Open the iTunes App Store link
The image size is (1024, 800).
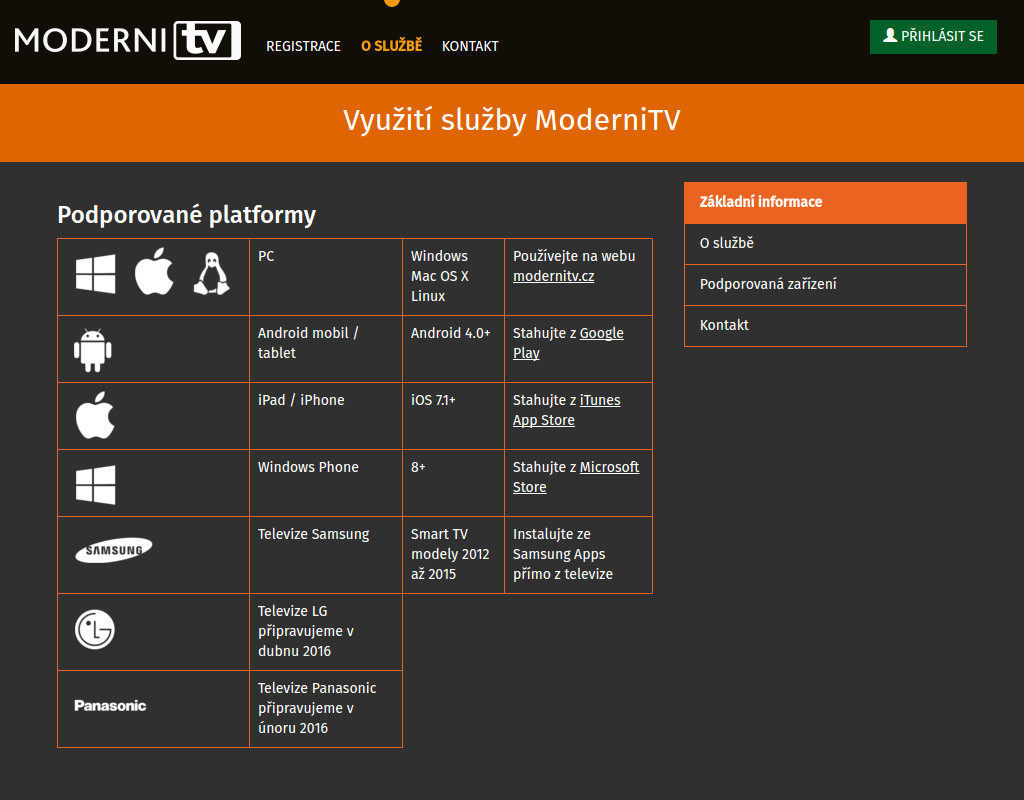tap(600, 401)
